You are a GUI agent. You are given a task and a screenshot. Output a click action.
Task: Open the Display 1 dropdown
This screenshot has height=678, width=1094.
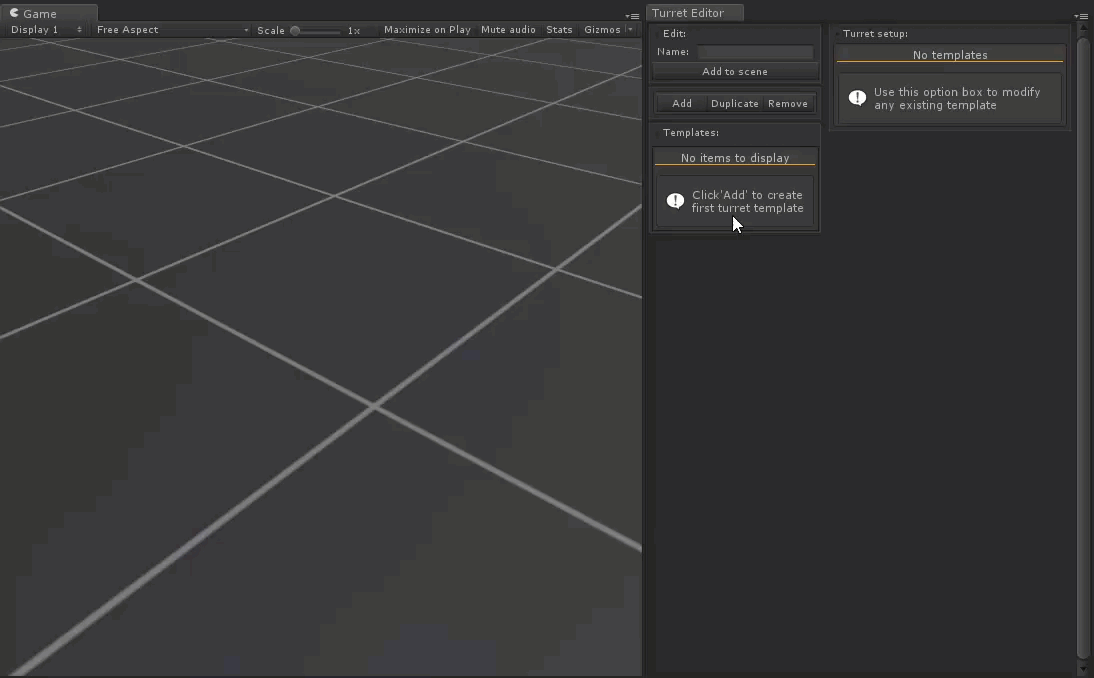point(46,30)
